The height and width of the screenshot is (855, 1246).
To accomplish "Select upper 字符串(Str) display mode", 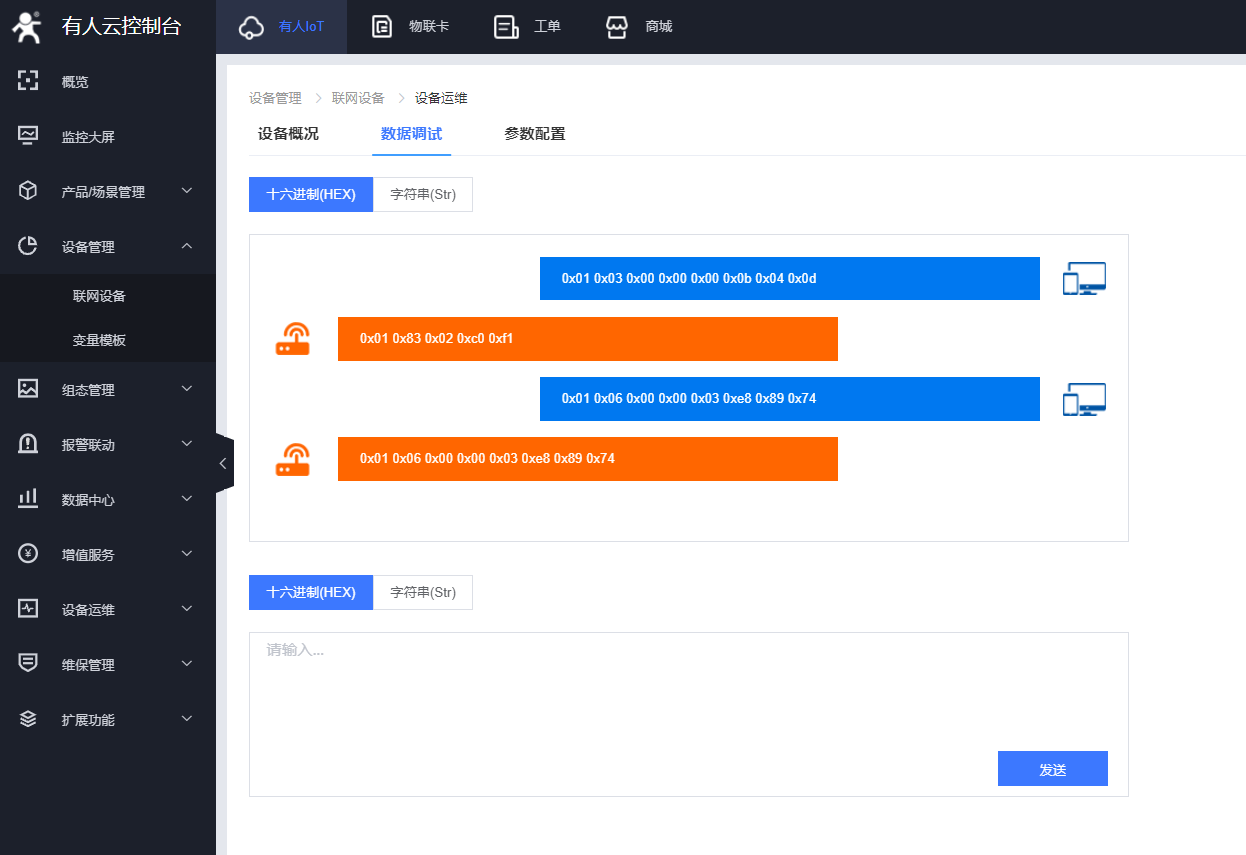I will click(x=423, y=195).
